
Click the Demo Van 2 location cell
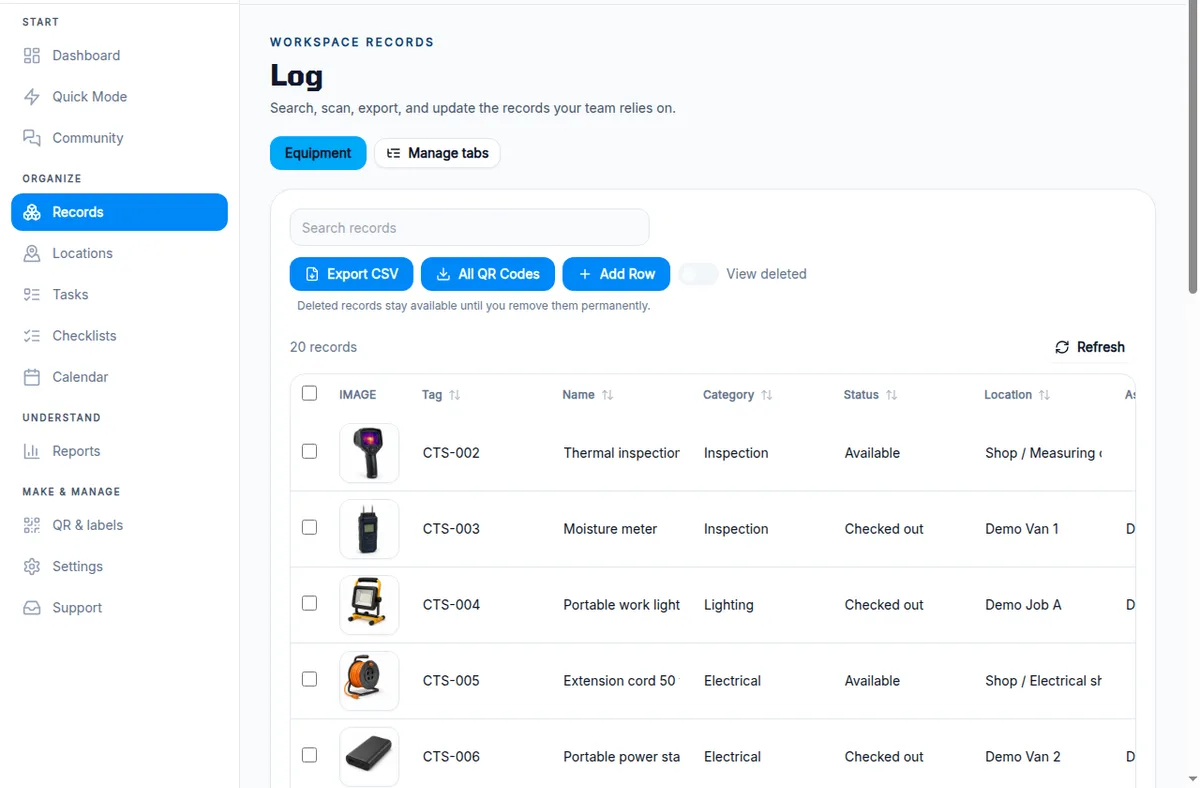pyautogui.click(x=1022, y=757)
